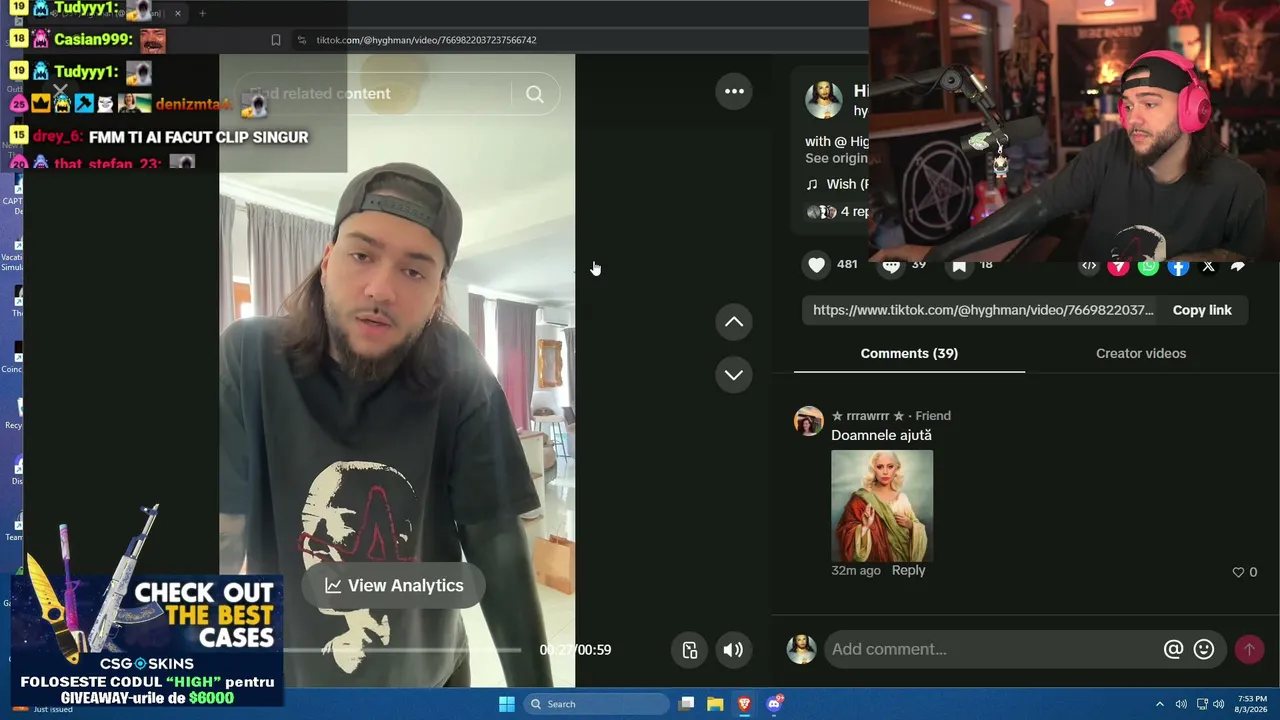
Task: Open the taskbar clock and date
Action: pyautogui.click(x=1252, y=704)
